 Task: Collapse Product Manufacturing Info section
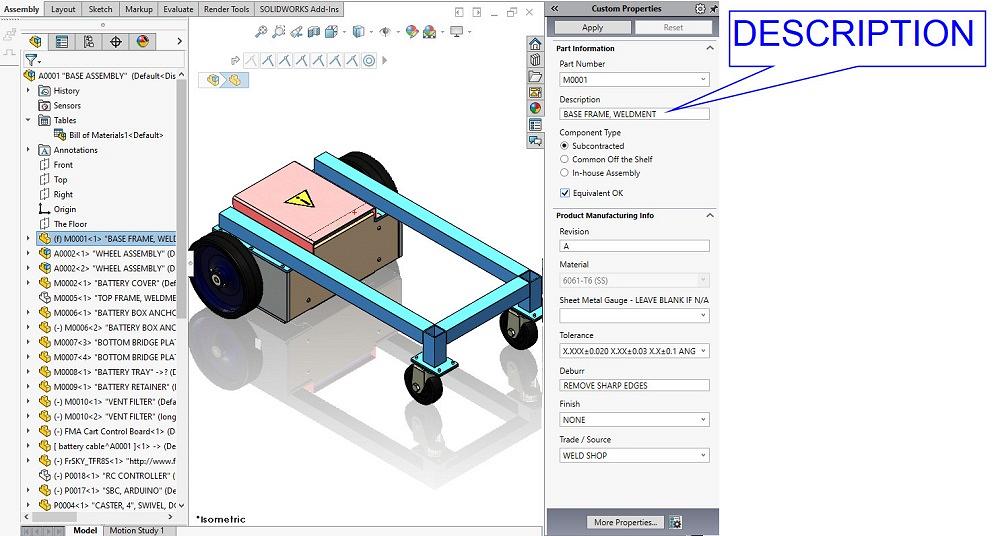click(710, 216)
